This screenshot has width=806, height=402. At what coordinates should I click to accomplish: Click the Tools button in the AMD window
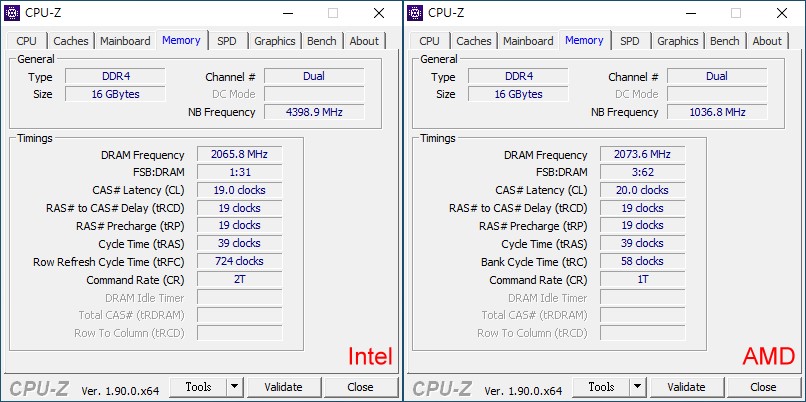tap(601, 387)
